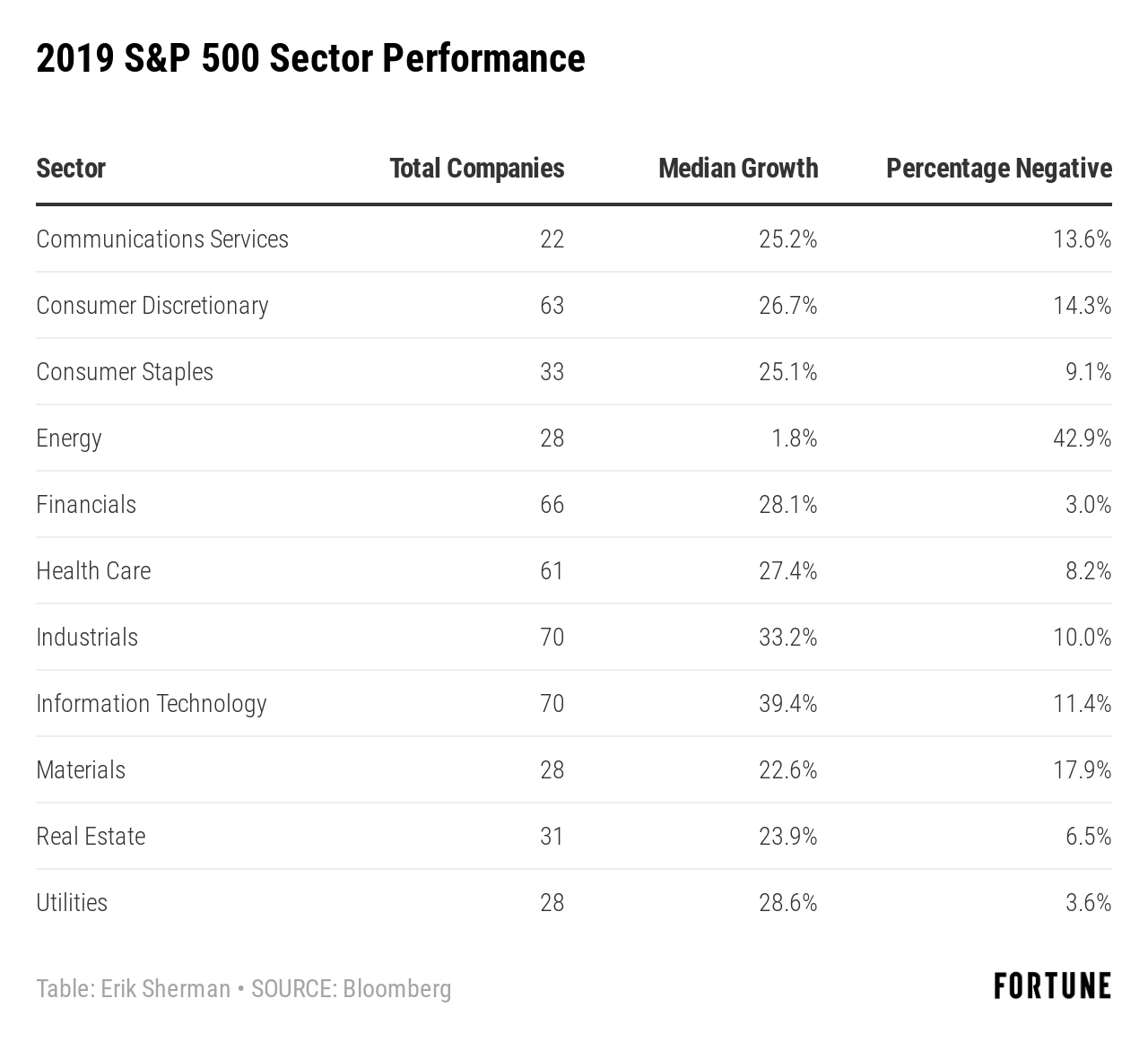Image resolution: width=1148 pixels, height=1042 pixels.
Task: Click the chart title '2019 S&P 500 Sector Performance'
Action: point(310,59)
